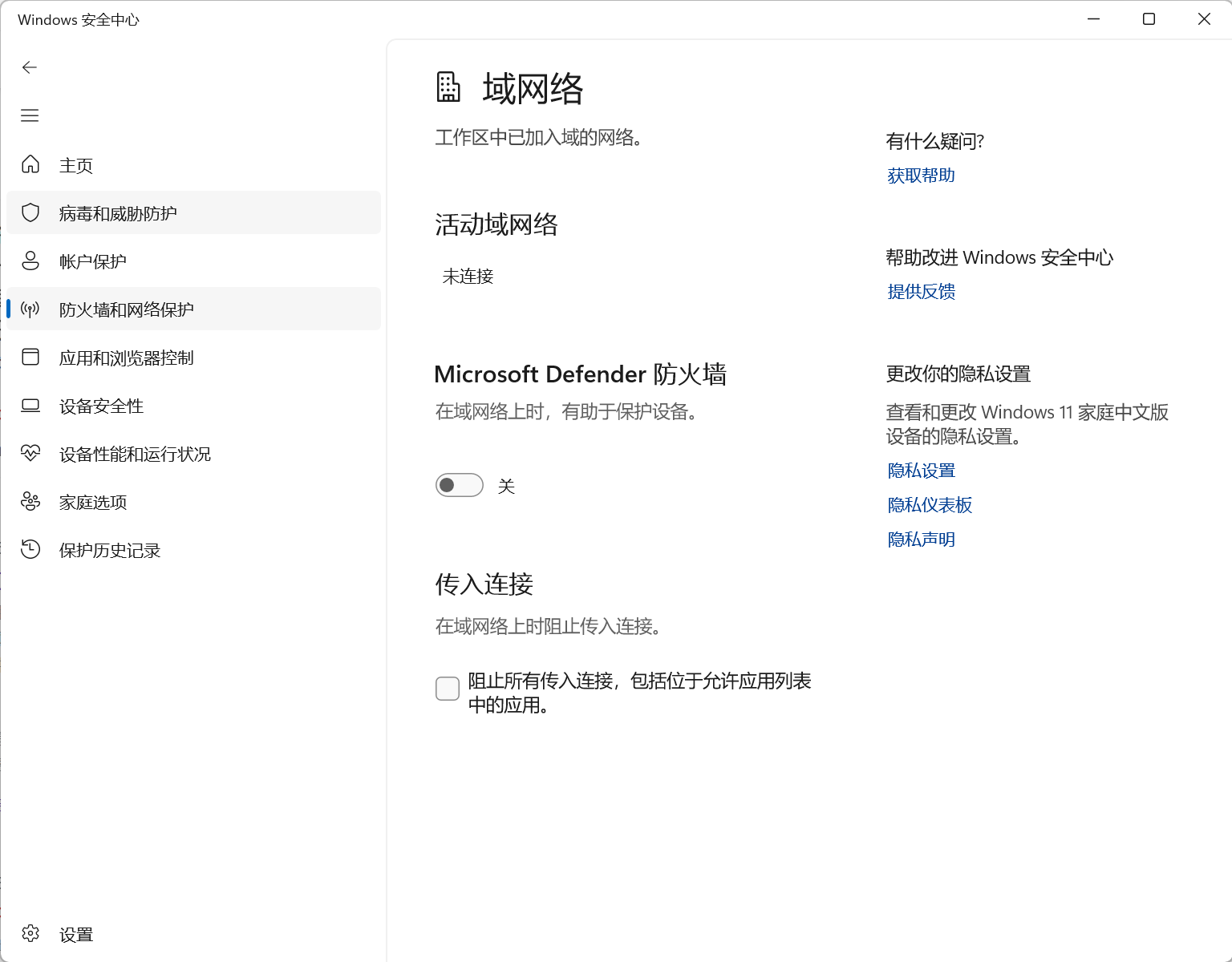Close the Windows 安全中心 window
Viewport: 1232px width, 962px height.
click(1204, 19)
